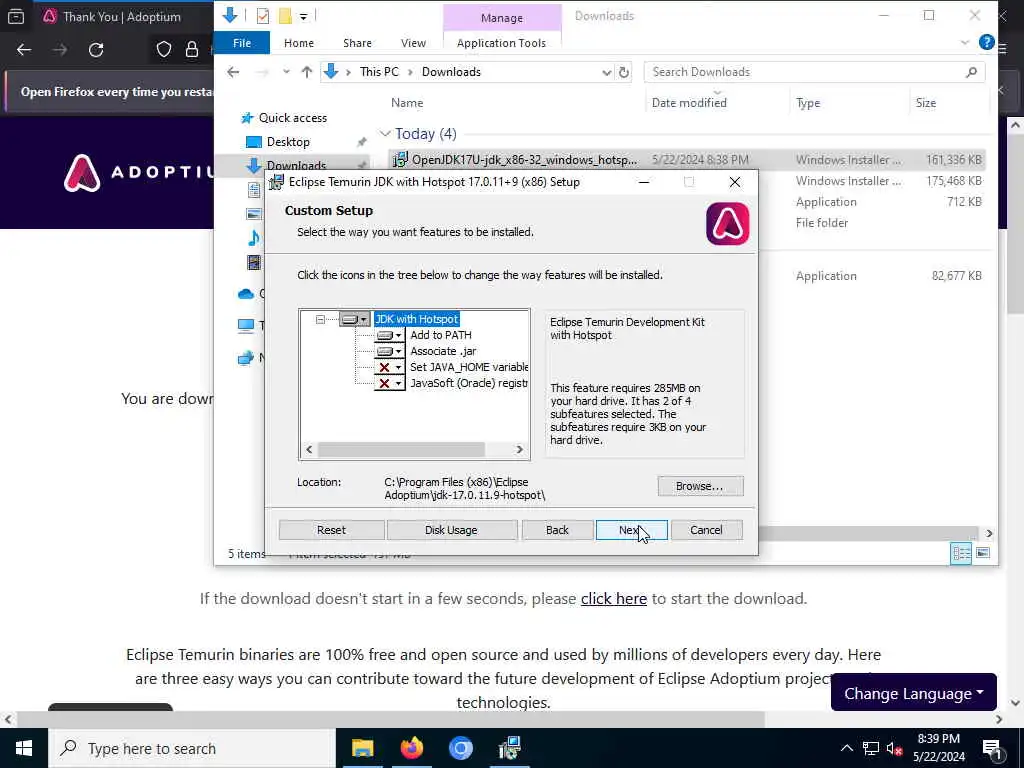Viewport: 1024px width, 768px height.
Task: Click Cancel in the setup dialog
Action: (x=706, y=530)
